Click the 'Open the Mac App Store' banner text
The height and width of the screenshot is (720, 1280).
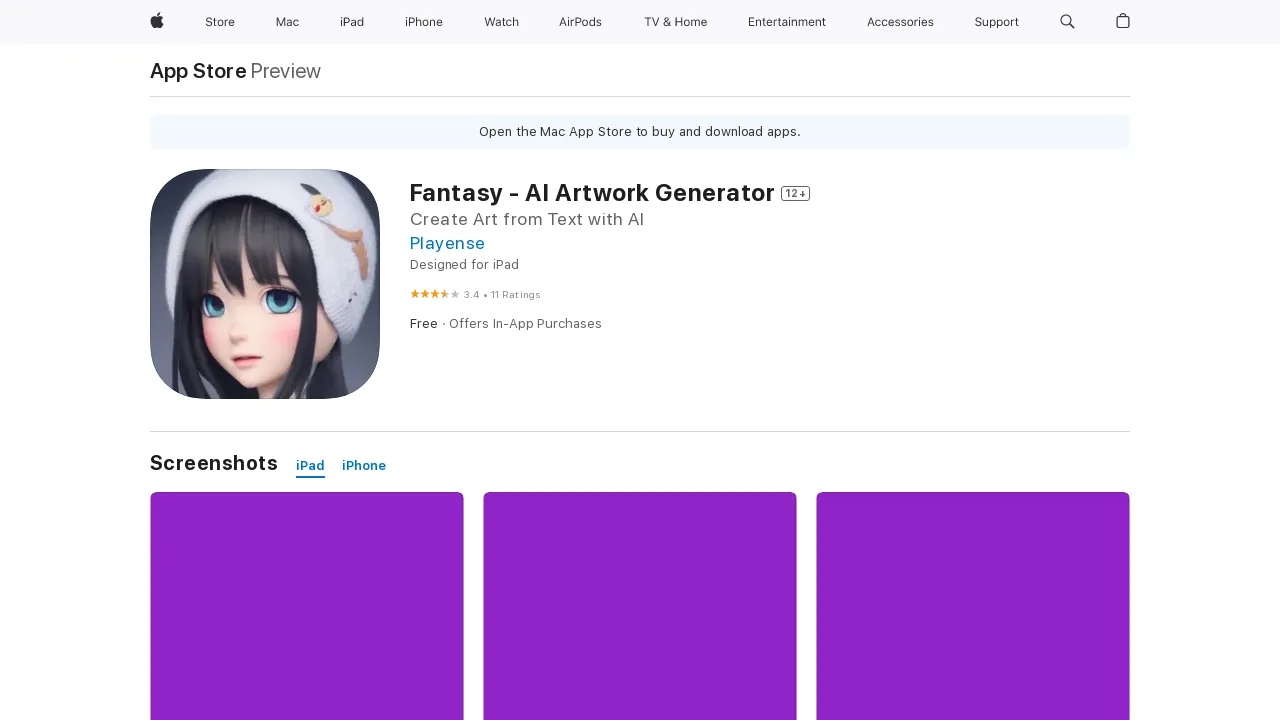tap(640, 132)
